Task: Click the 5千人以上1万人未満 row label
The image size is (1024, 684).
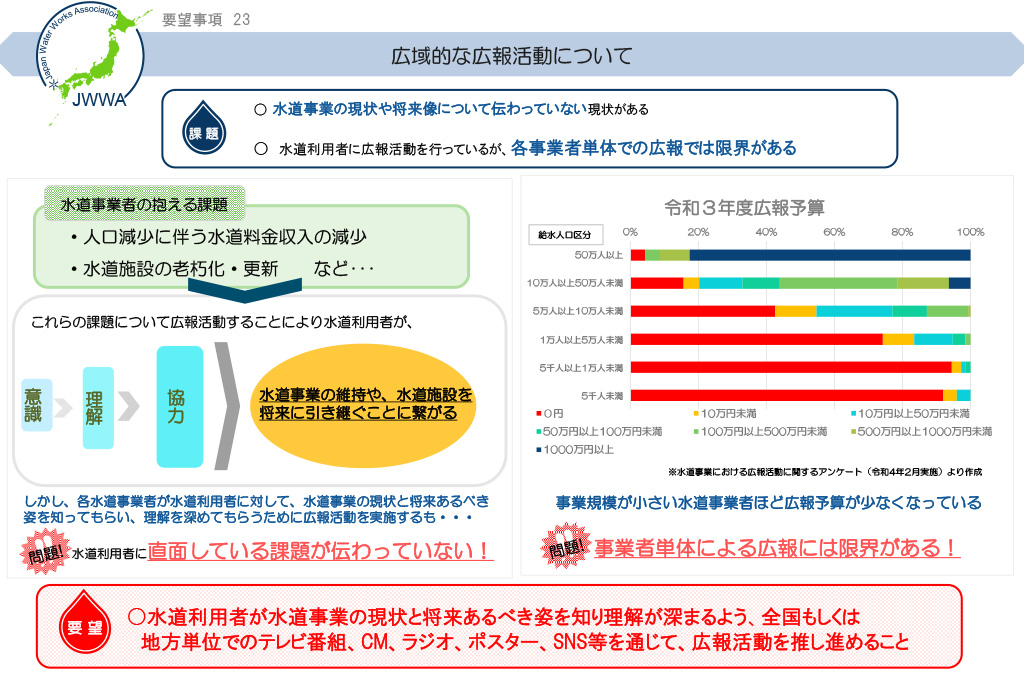Action: [581, 368]
